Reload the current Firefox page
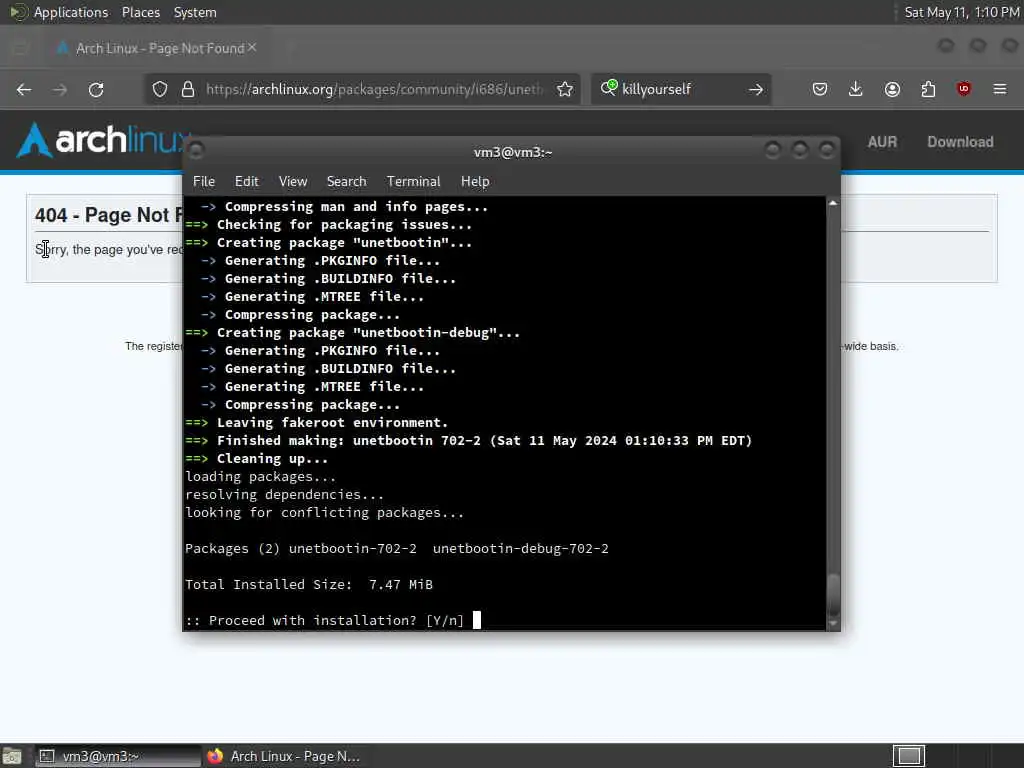Viewport: 1024px width, 768px height. click(x=96, y=89)
